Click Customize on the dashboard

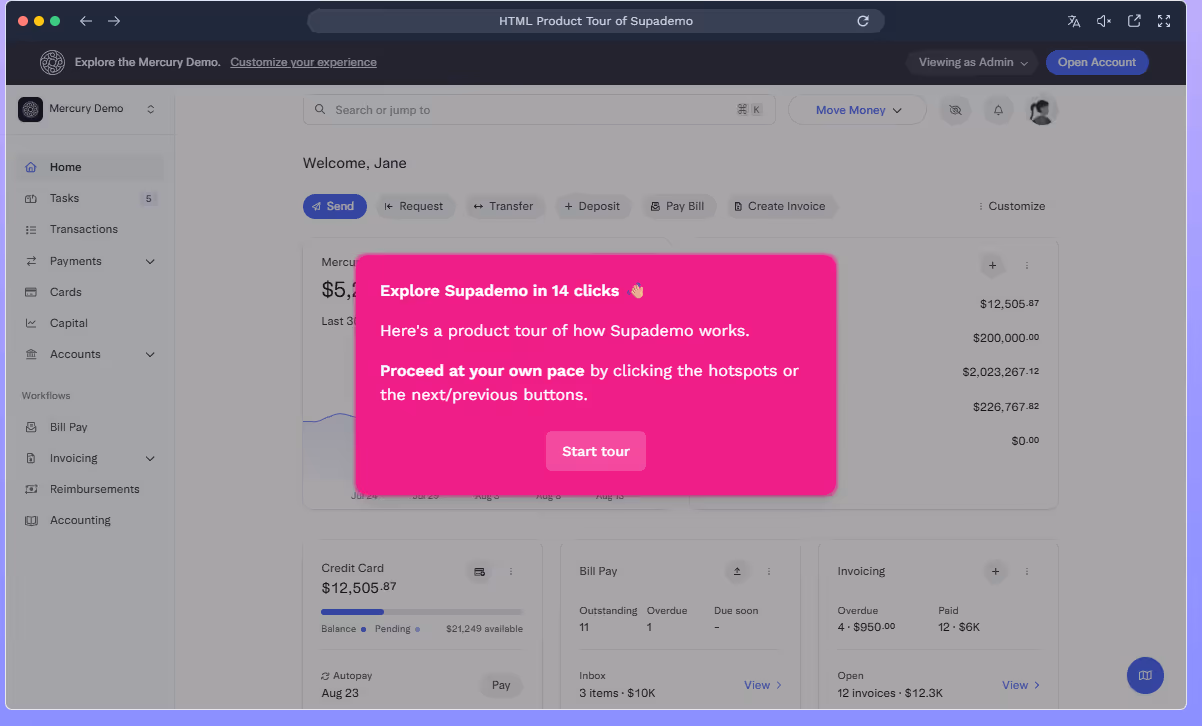(x=1011, y=206)
